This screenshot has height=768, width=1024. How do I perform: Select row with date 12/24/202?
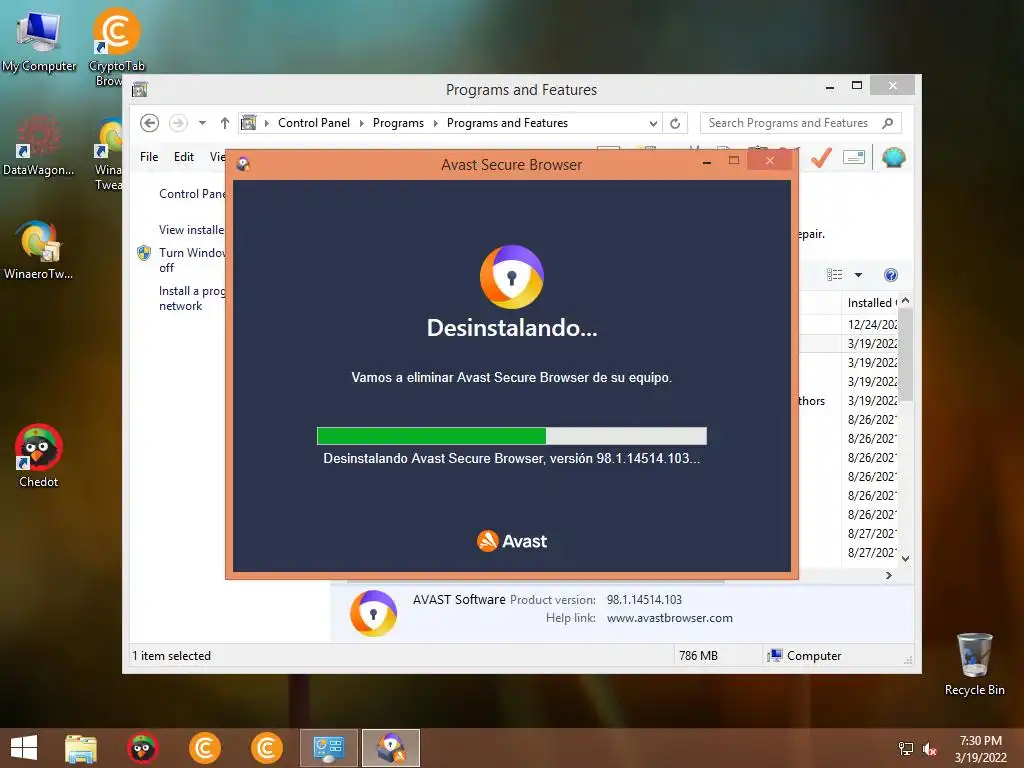click(x=848, y=325)
